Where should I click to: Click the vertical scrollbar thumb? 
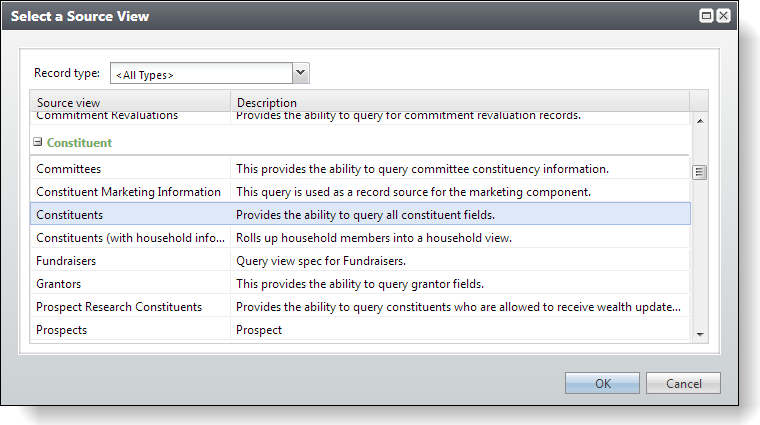point(699,172)
